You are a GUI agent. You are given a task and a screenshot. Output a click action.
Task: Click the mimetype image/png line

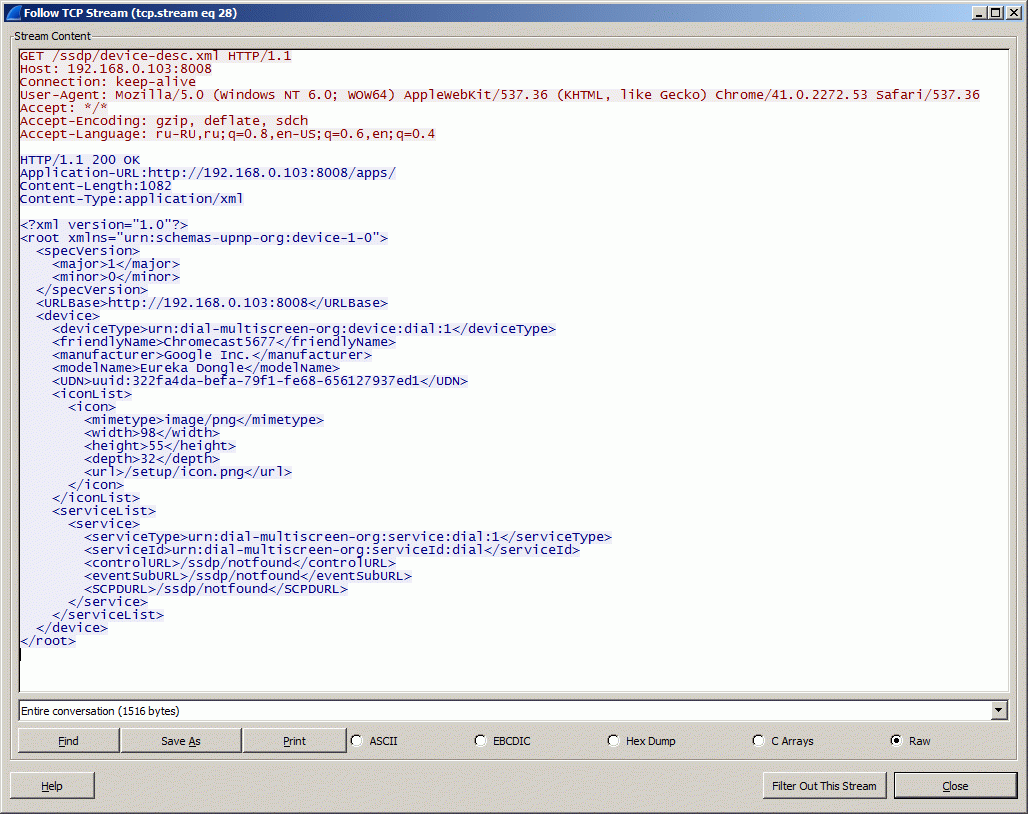click(x=204, y=420)
